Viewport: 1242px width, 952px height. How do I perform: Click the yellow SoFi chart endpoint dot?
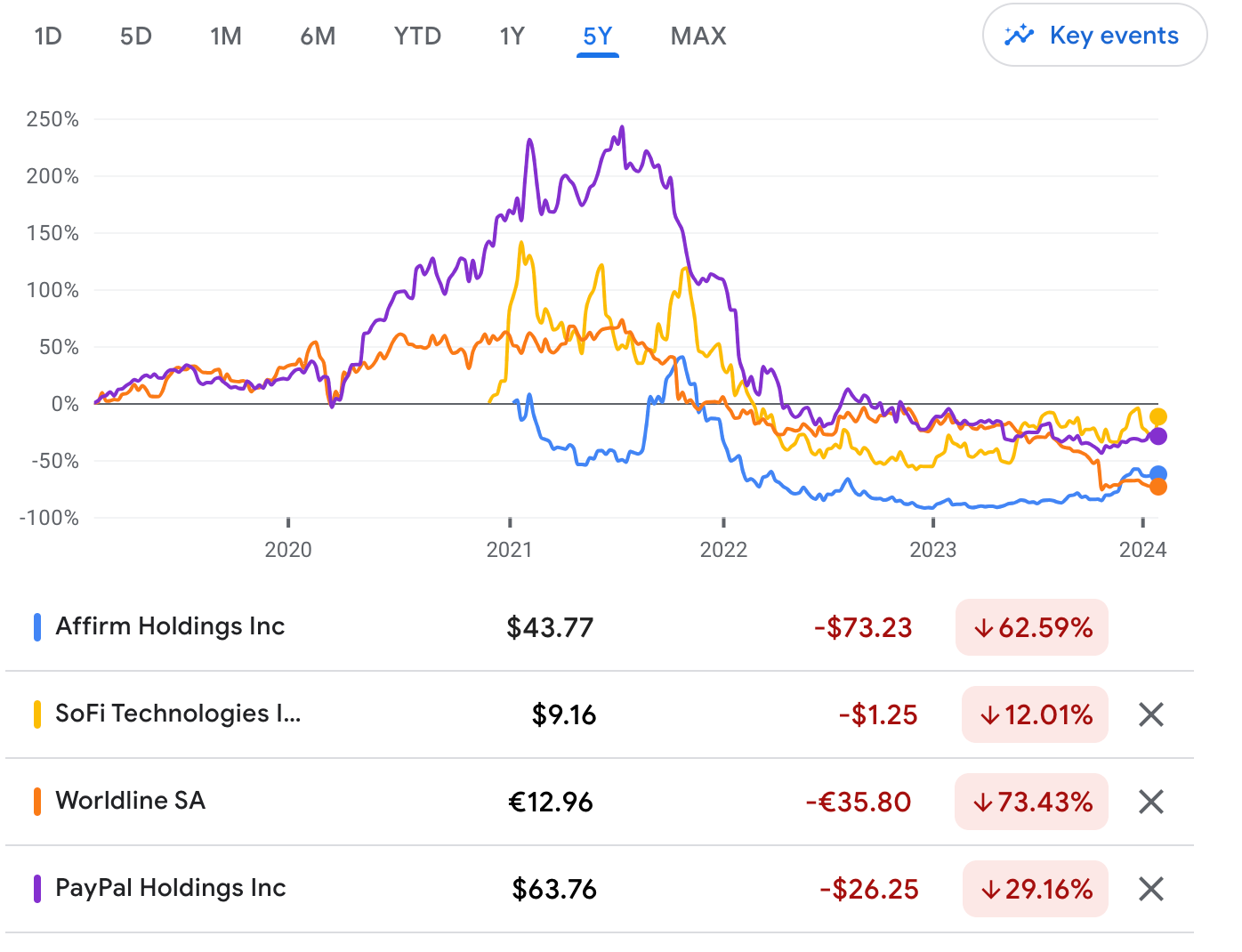coord(1157,416)
